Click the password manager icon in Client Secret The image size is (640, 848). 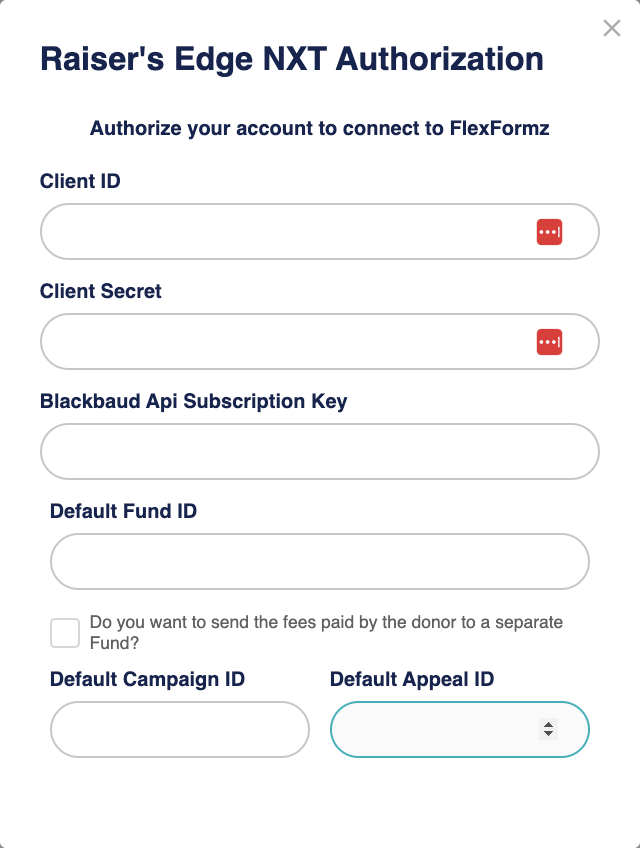click(549, 342)
